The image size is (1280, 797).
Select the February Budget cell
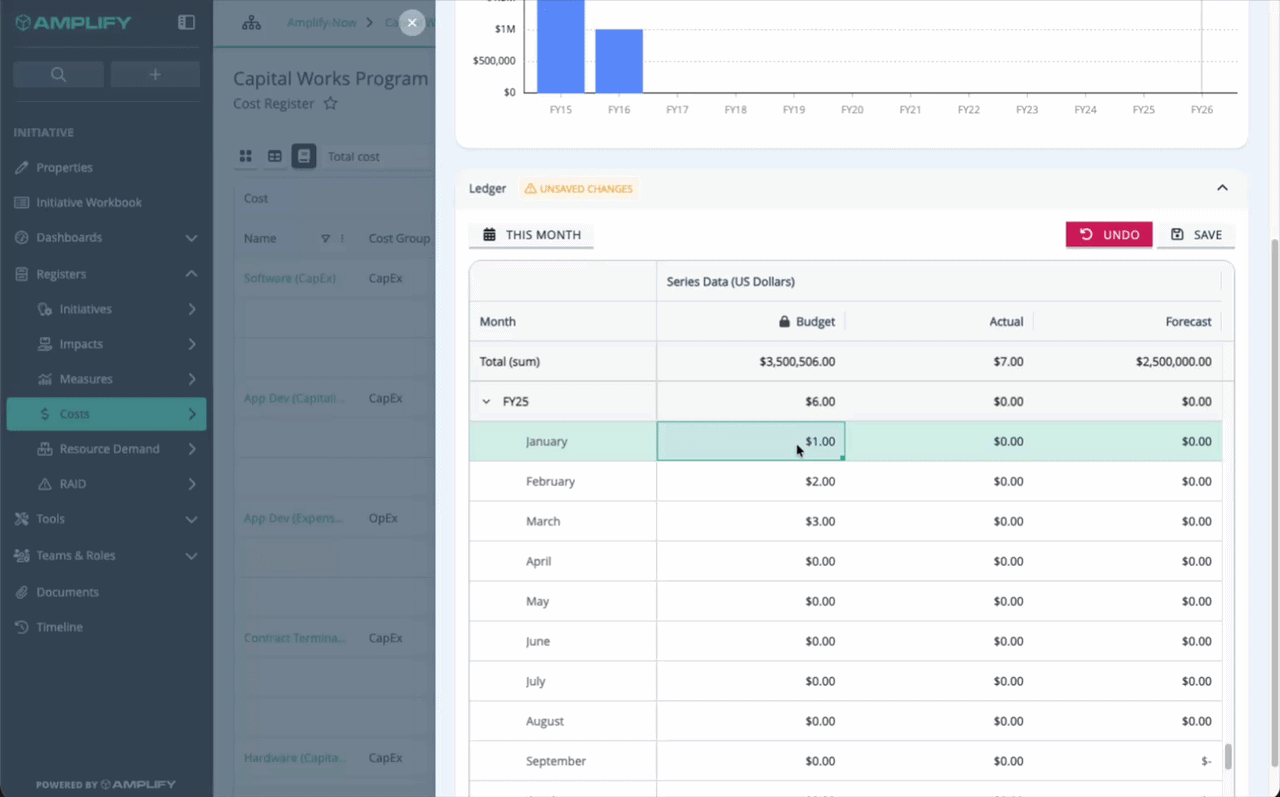(x=751, y=481)
